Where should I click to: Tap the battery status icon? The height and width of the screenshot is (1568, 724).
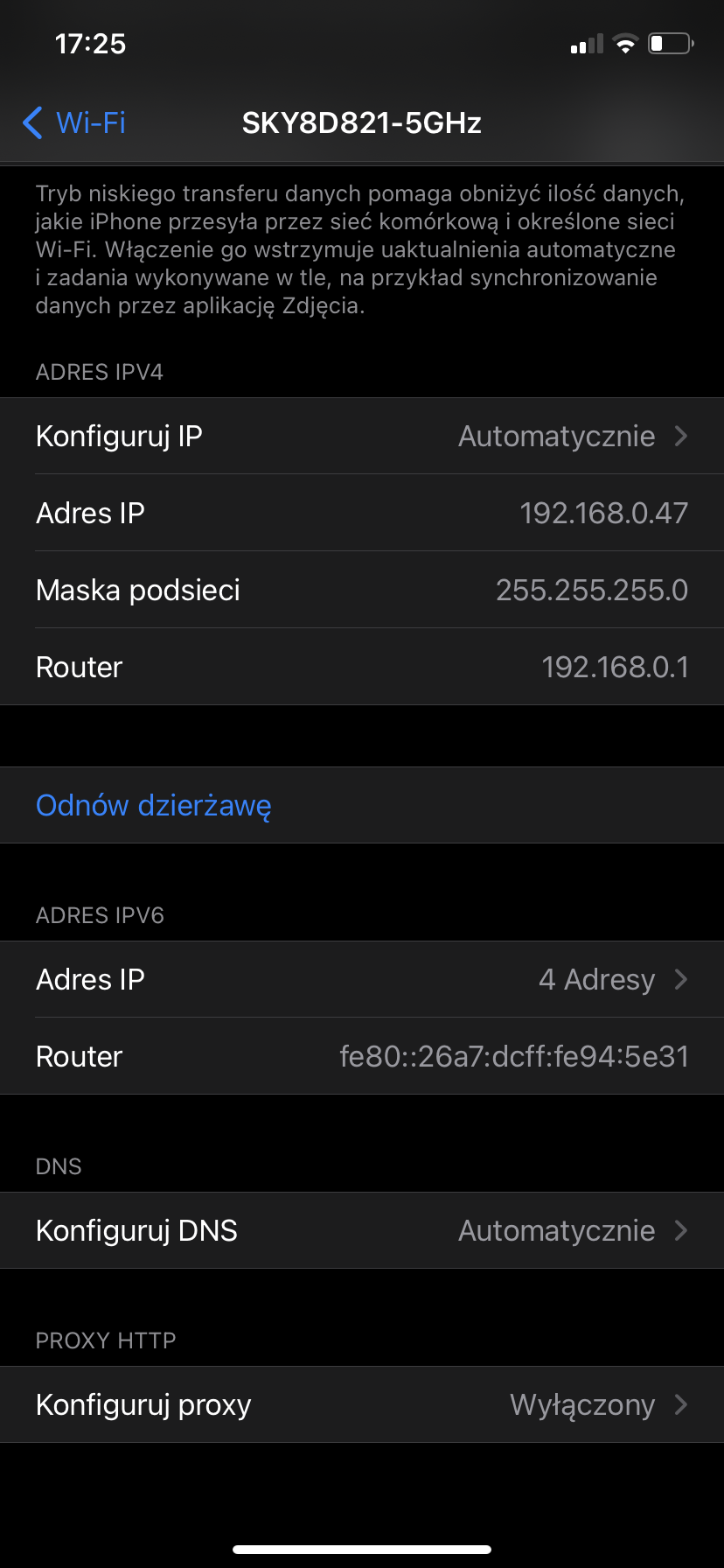670,44
